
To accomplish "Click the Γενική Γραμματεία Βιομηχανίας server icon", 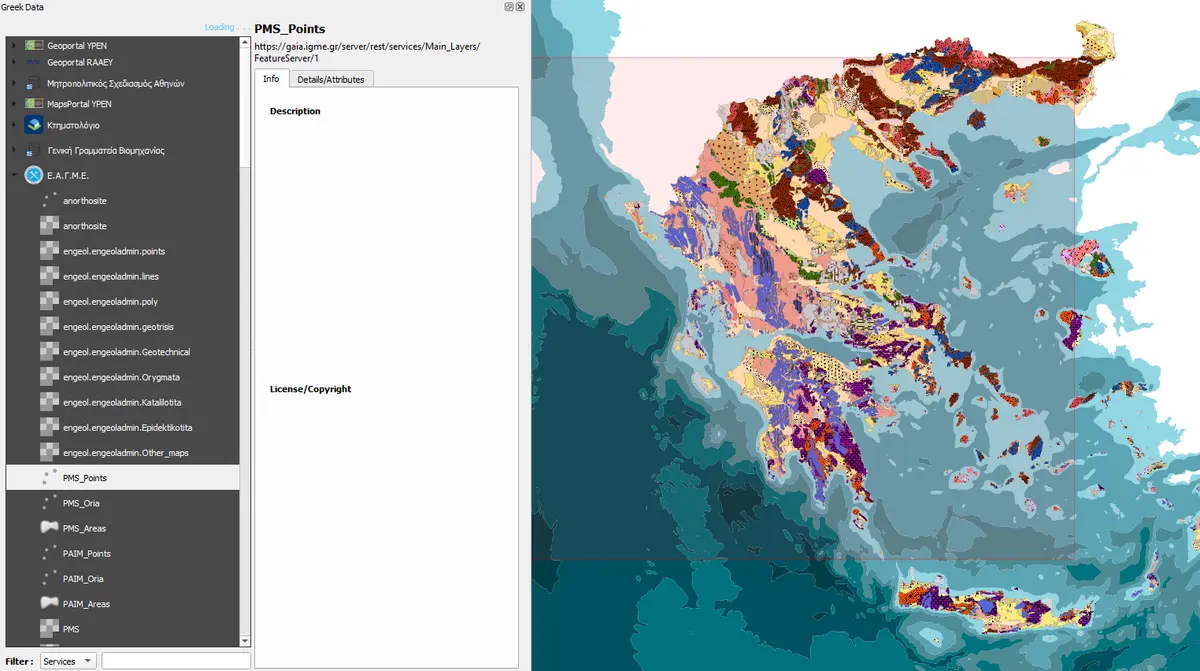I will [x=34, y=150].
